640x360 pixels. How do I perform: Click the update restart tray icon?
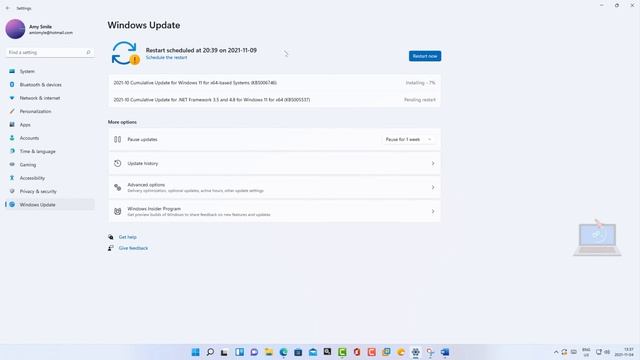coord(564,352)
